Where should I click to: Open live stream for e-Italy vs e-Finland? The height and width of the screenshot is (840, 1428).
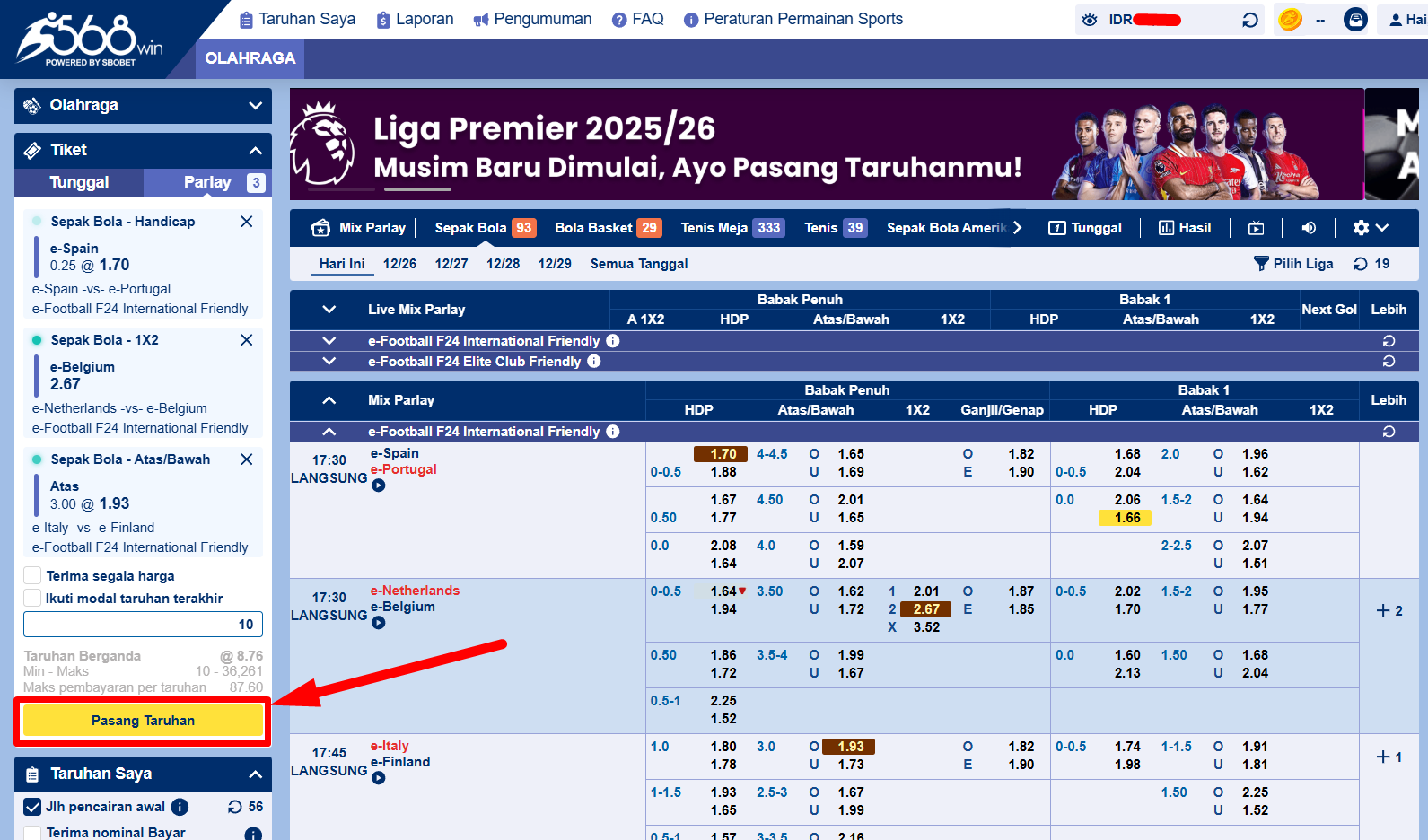(x=379, y=778)
